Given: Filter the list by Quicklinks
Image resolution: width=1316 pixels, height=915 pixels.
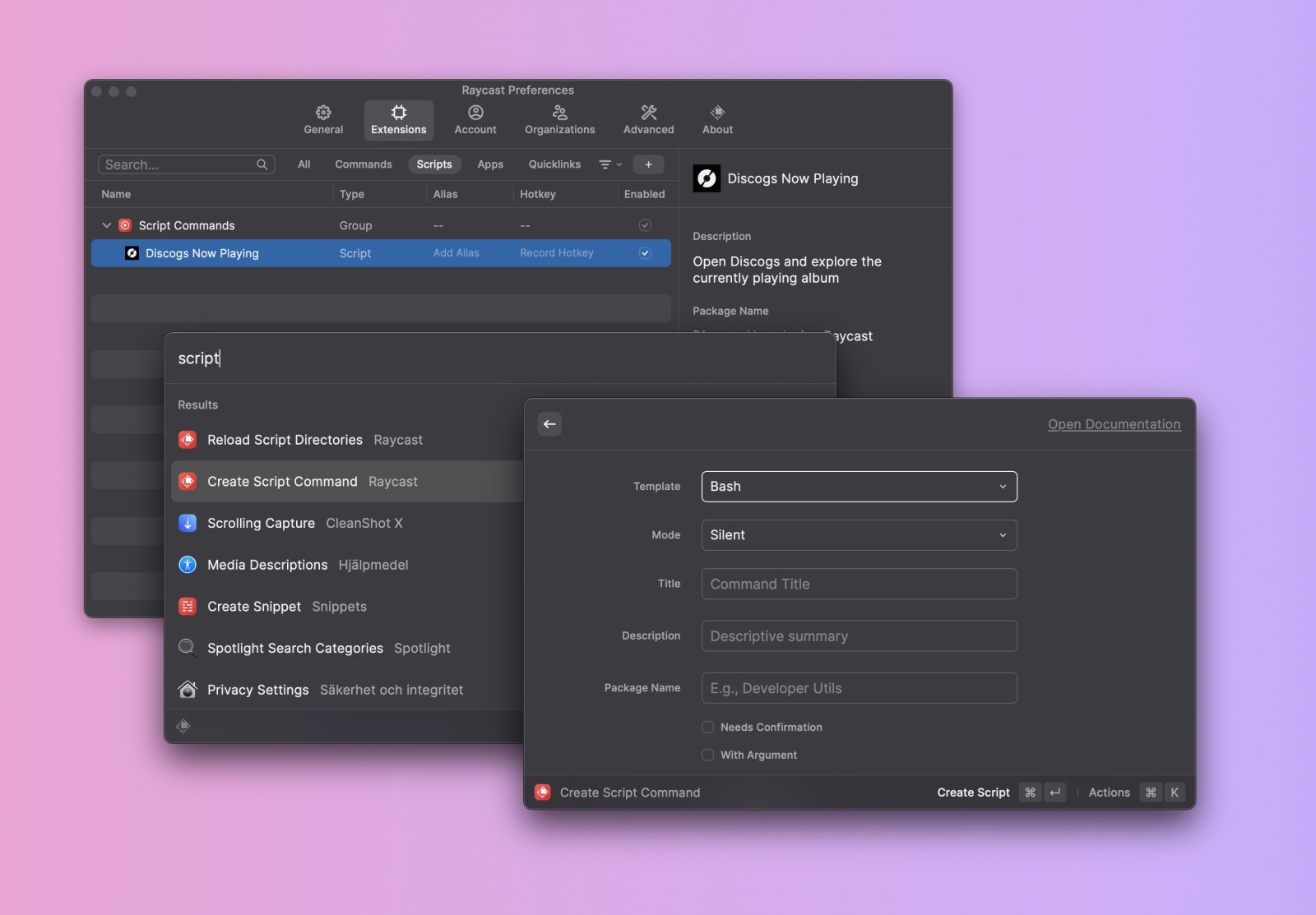Looking at the screenshot, I should click(x=554, y=164).
